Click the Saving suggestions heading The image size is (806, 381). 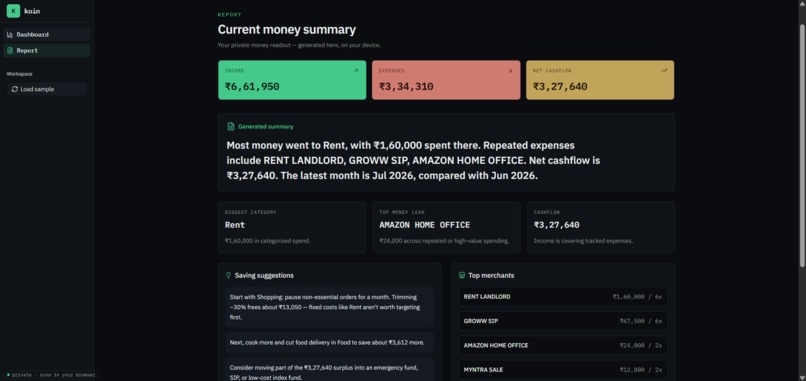[264, 276]
